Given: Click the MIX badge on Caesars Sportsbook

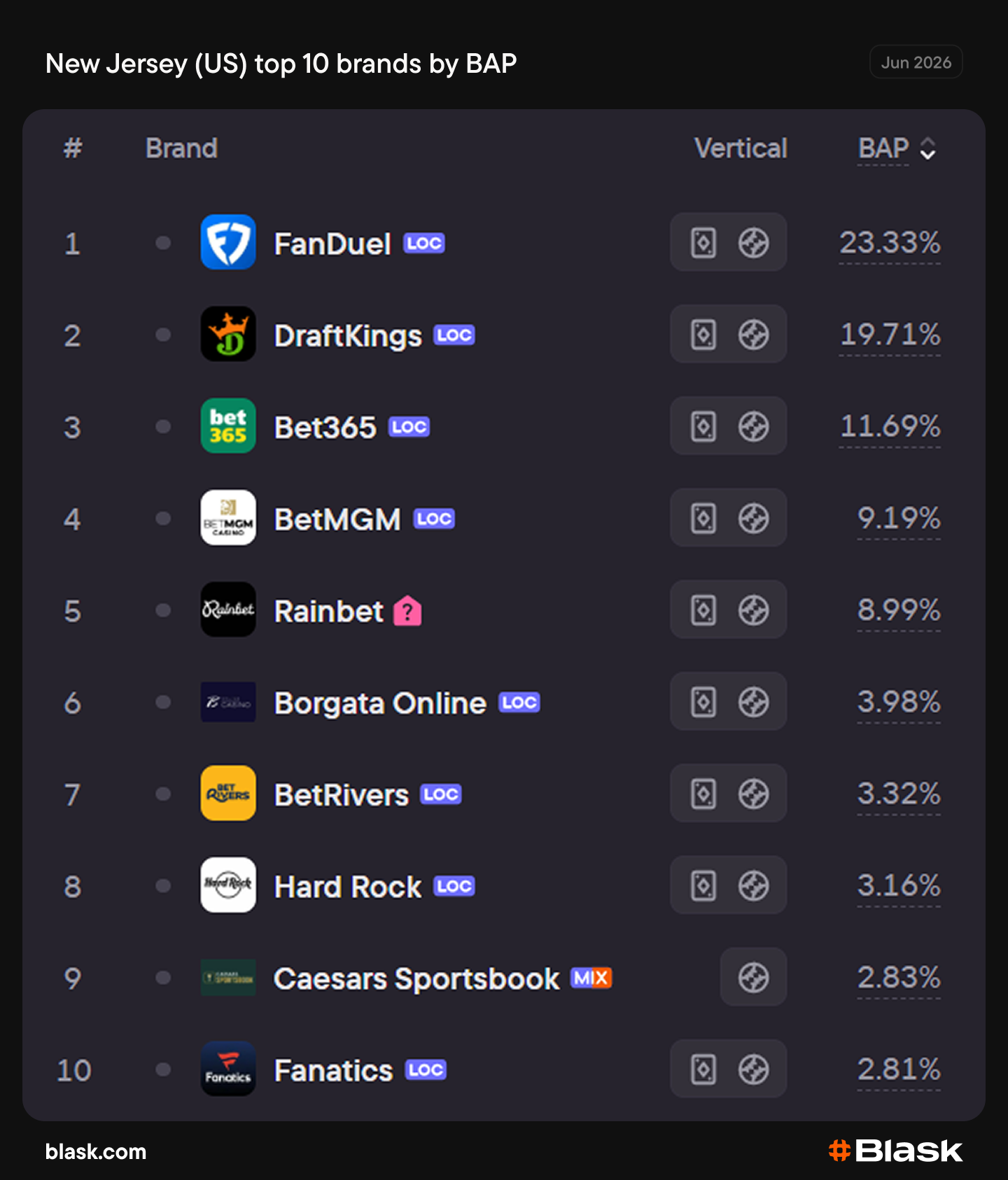Looking at the screenshot, I should coord(591,978).
